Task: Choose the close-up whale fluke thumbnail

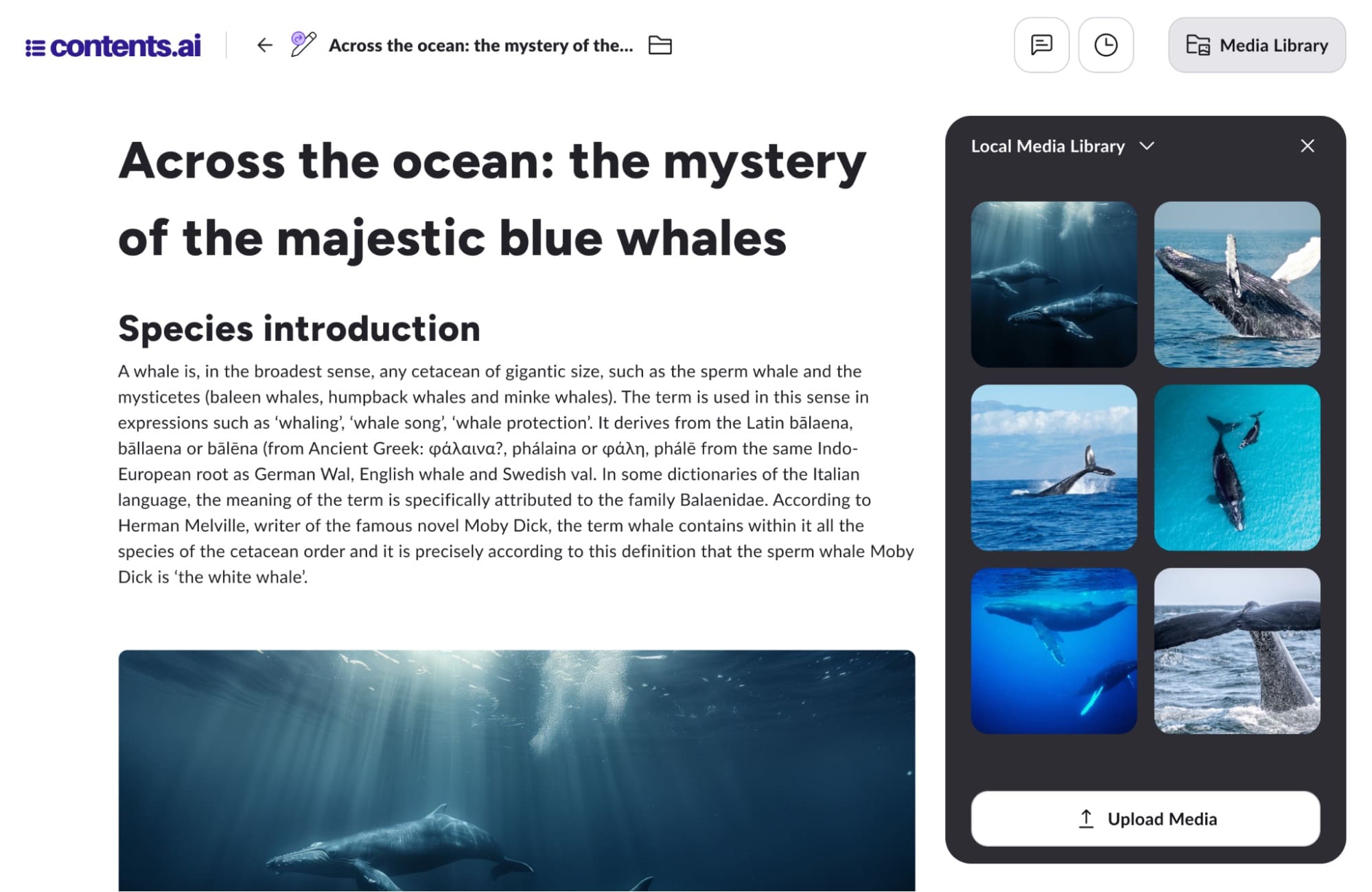Action: click(1237, 650)
